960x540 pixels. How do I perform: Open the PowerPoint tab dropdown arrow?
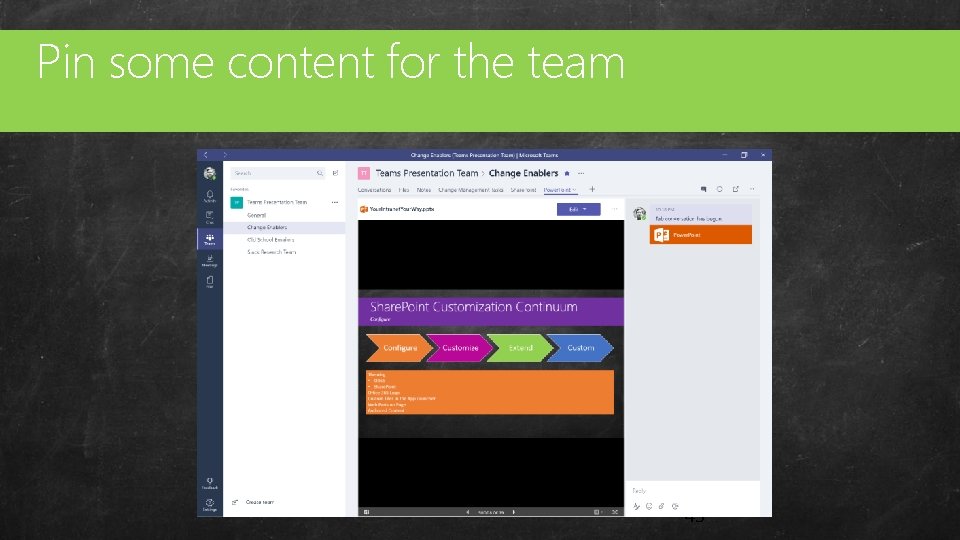[x=574, y=190]
